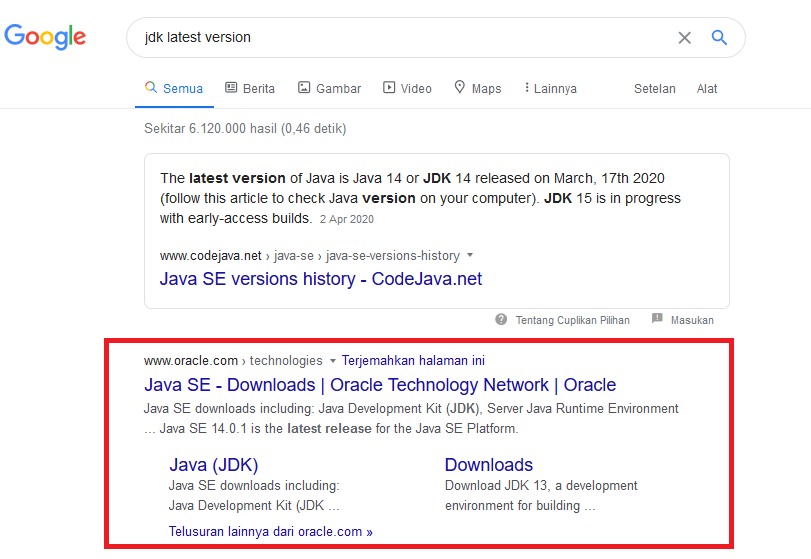Click the question mark help icon
This screenshot has width=811, height=559.
pos(501,319)
